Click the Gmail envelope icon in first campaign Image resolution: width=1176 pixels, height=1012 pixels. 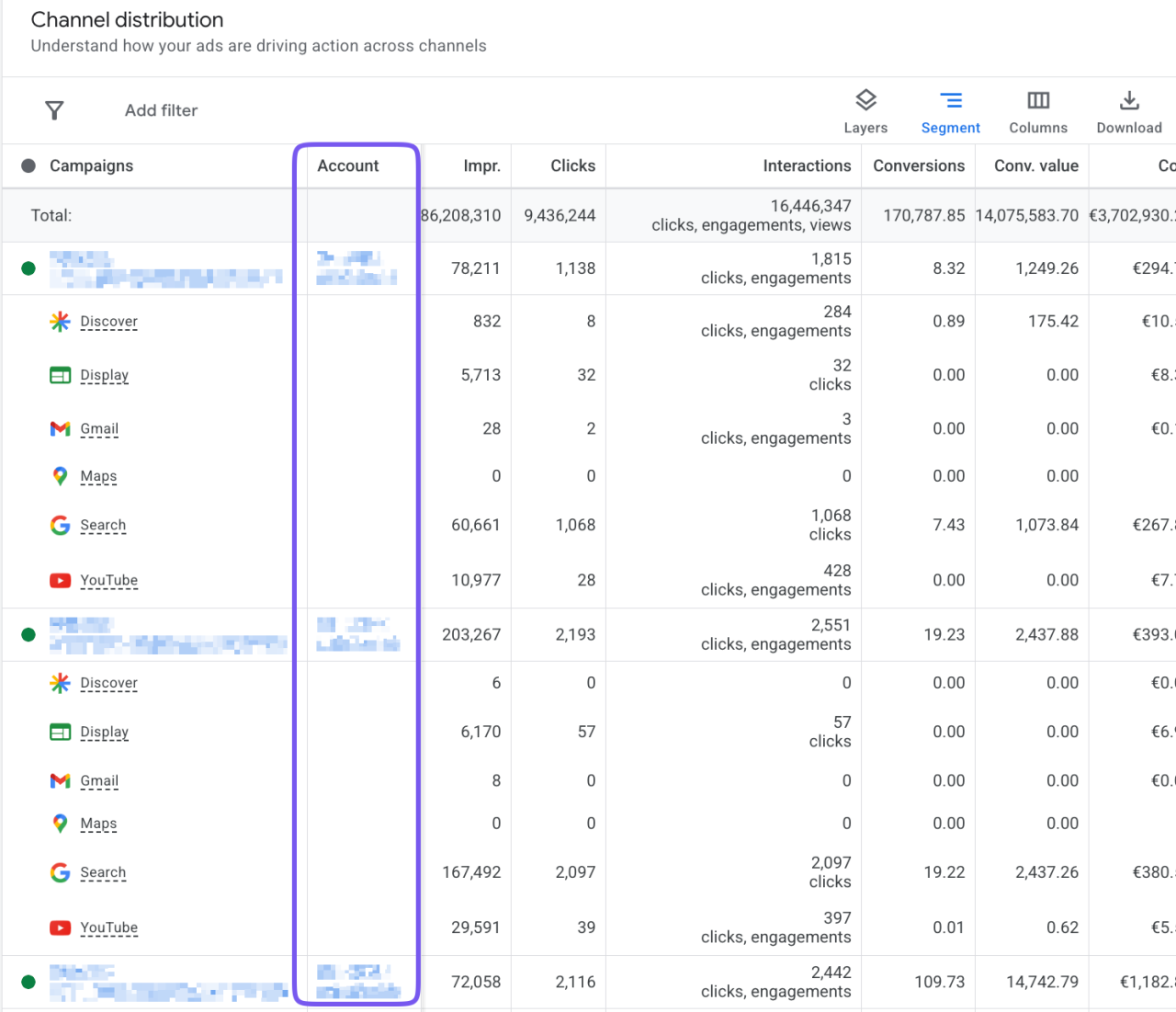(60, 428)
